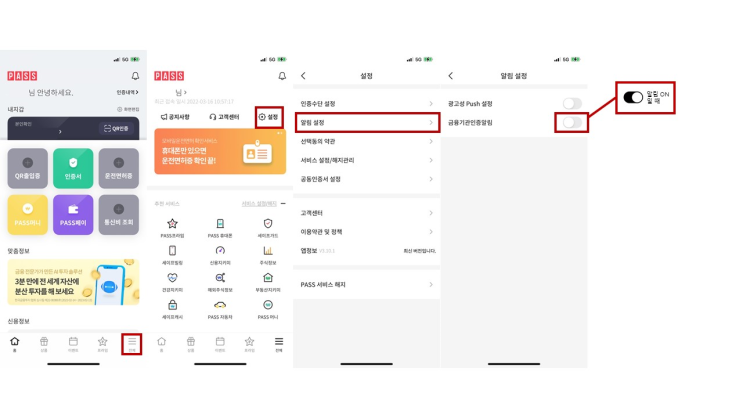Viewport: 743px width, 418px height.
Task: Open the 통신비 조회 card
Action: pyautogui.click(x=118, y=215)
